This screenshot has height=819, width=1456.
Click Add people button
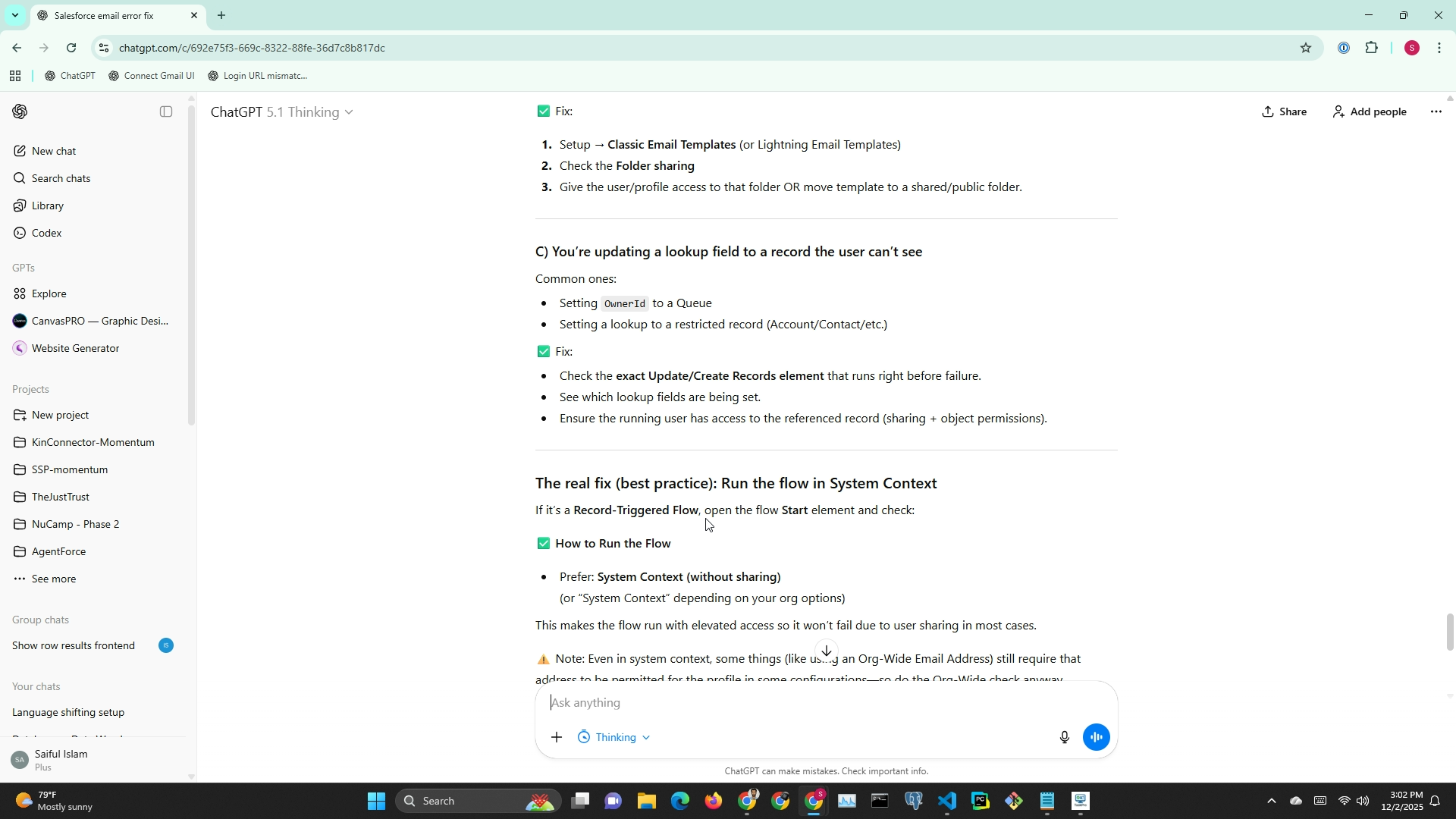coord(1369,111)
